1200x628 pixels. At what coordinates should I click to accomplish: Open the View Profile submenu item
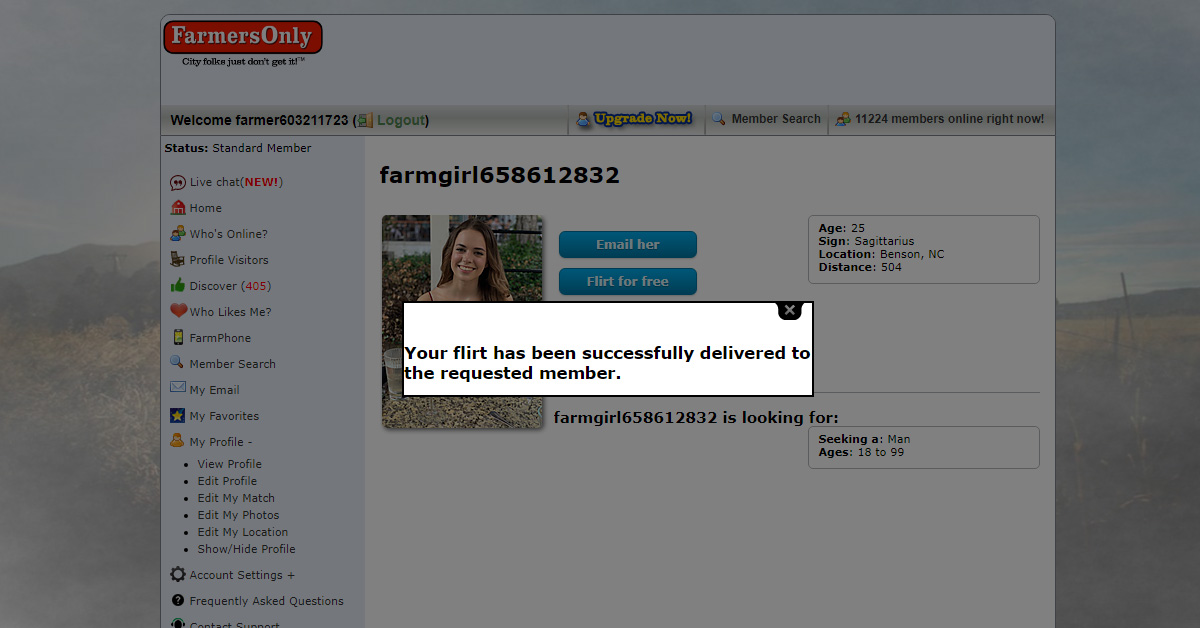pos(230,464)
